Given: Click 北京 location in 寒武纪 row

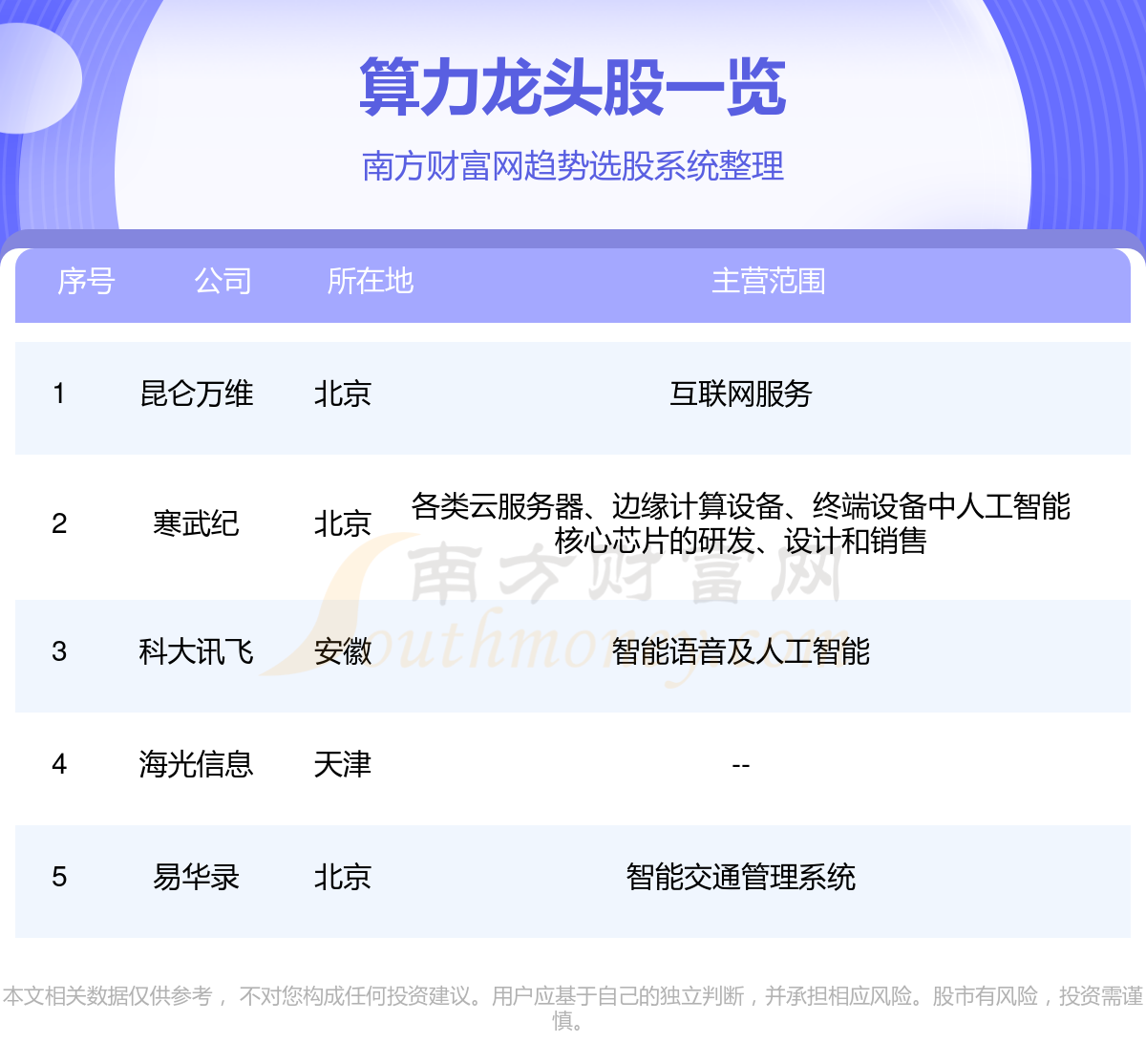Looking at the screenshot, I should (x=343, y=523).
